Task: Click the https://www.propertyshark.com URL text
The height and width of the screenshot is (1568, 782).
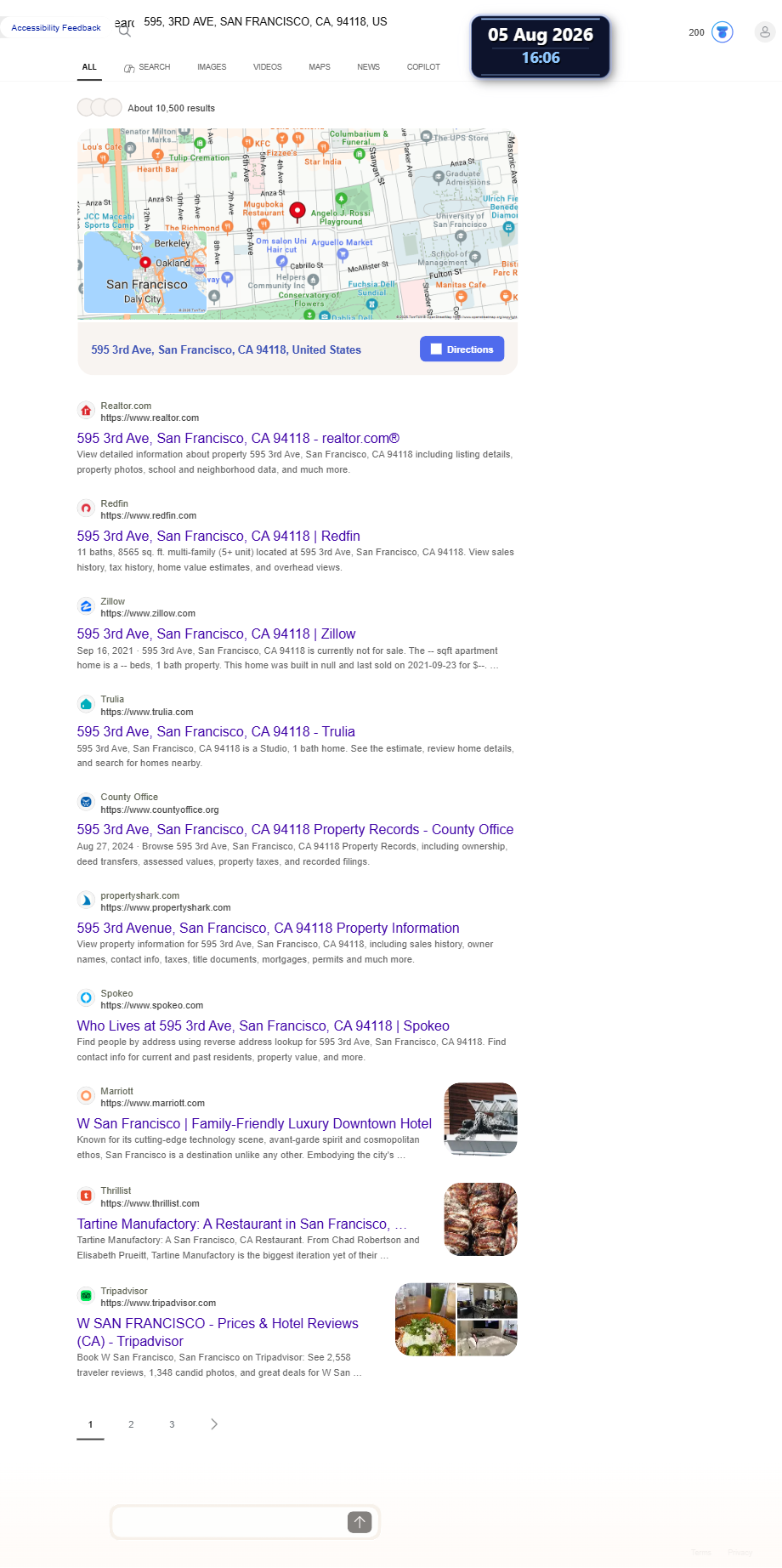Action: (x=166, y=908)
